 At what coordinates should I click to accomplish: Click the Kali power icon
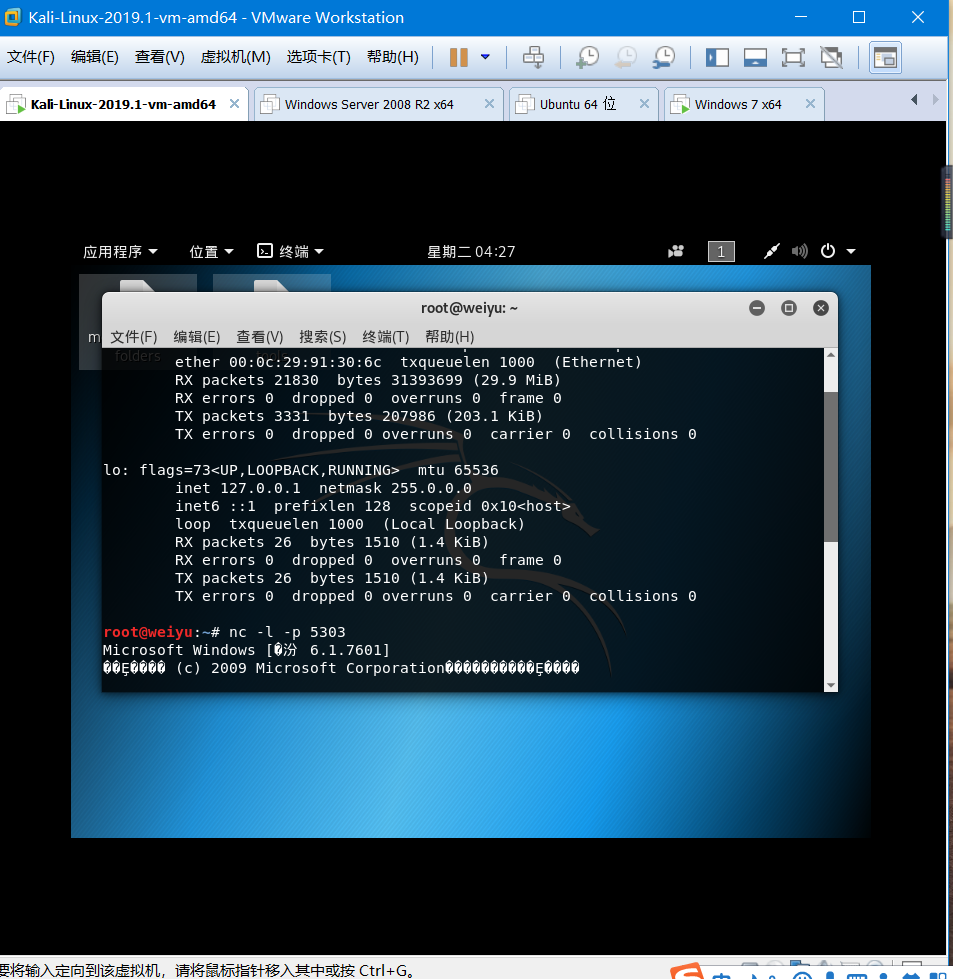[x=827, y=251]
